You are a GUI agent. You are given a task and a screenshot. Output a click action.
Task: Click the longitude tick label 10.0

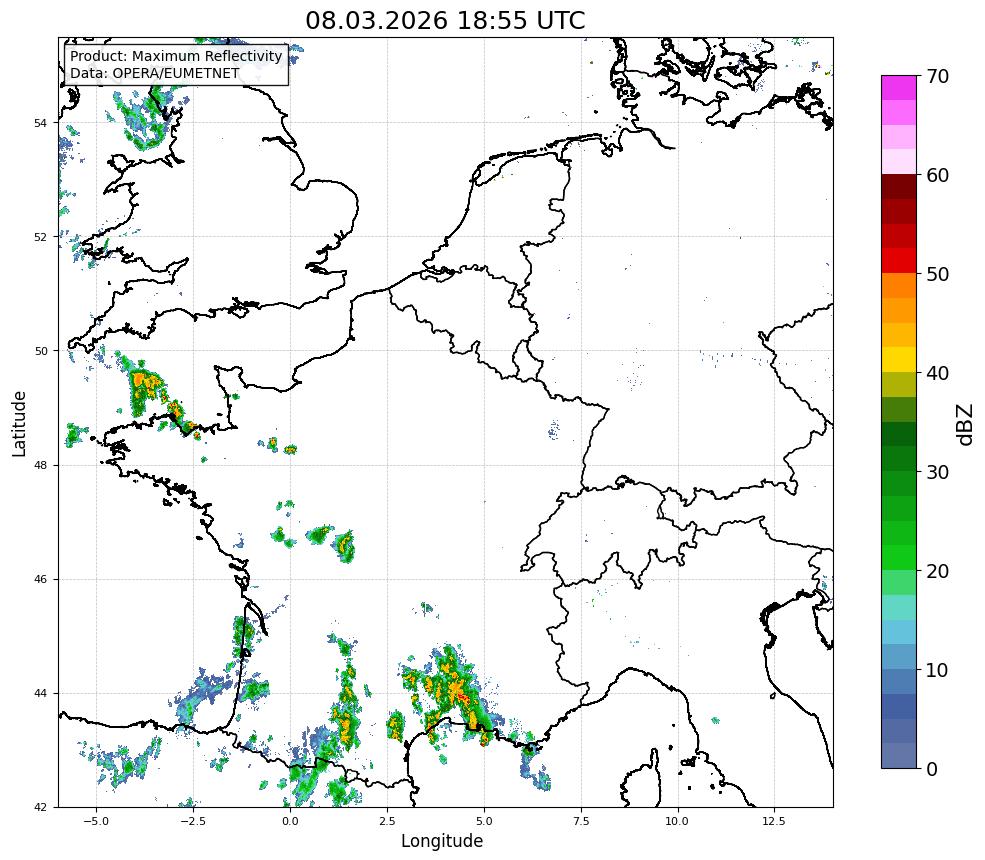coord(678,821)
